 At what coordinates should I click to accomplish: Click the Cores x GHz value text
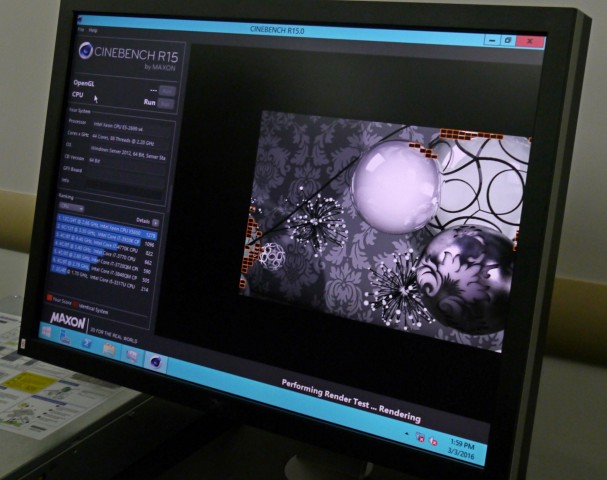(x=123, y=139)
